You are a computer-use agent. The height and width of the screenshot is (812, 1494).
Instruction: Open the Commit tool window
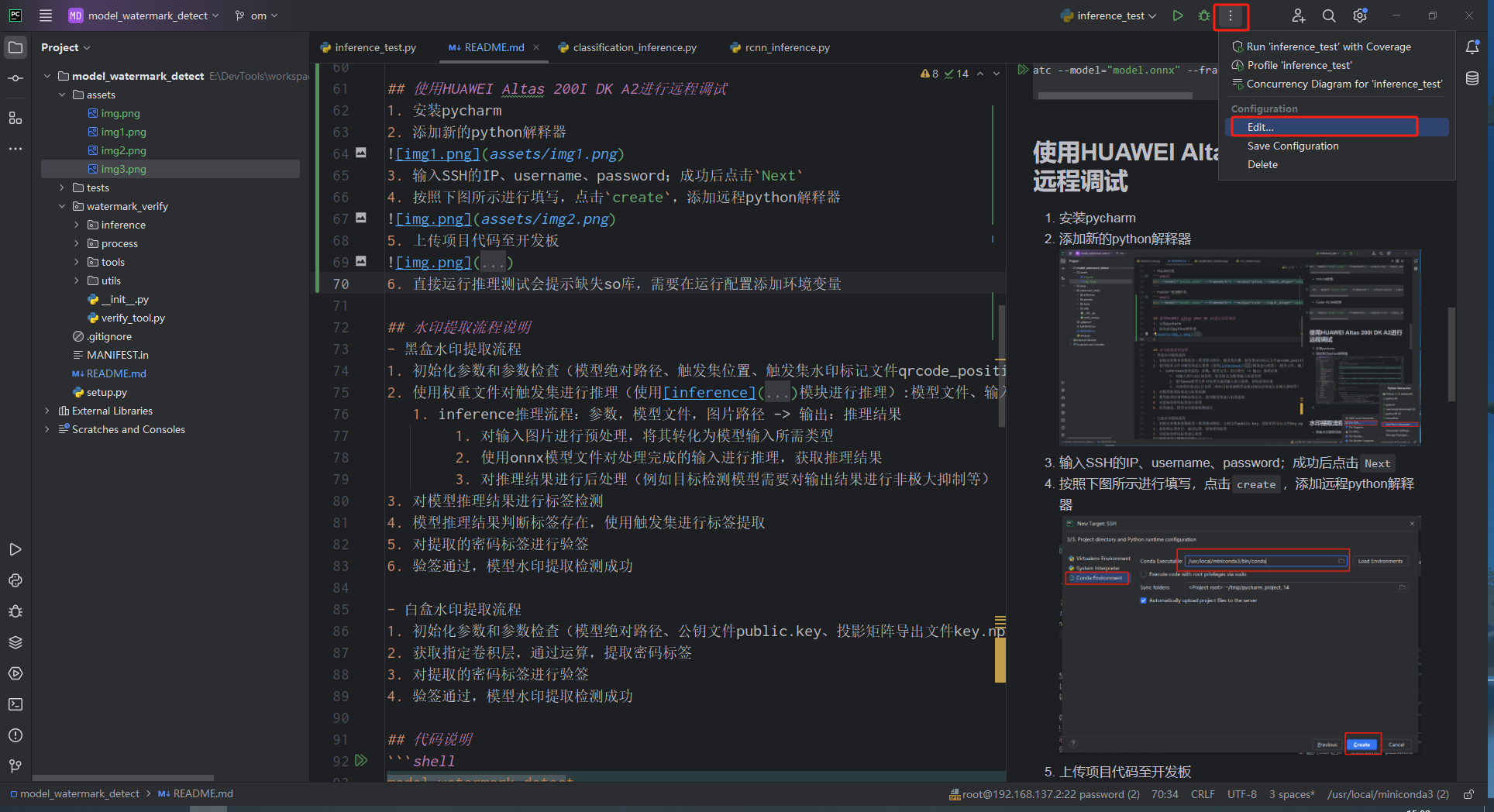(x=15, y=78)
